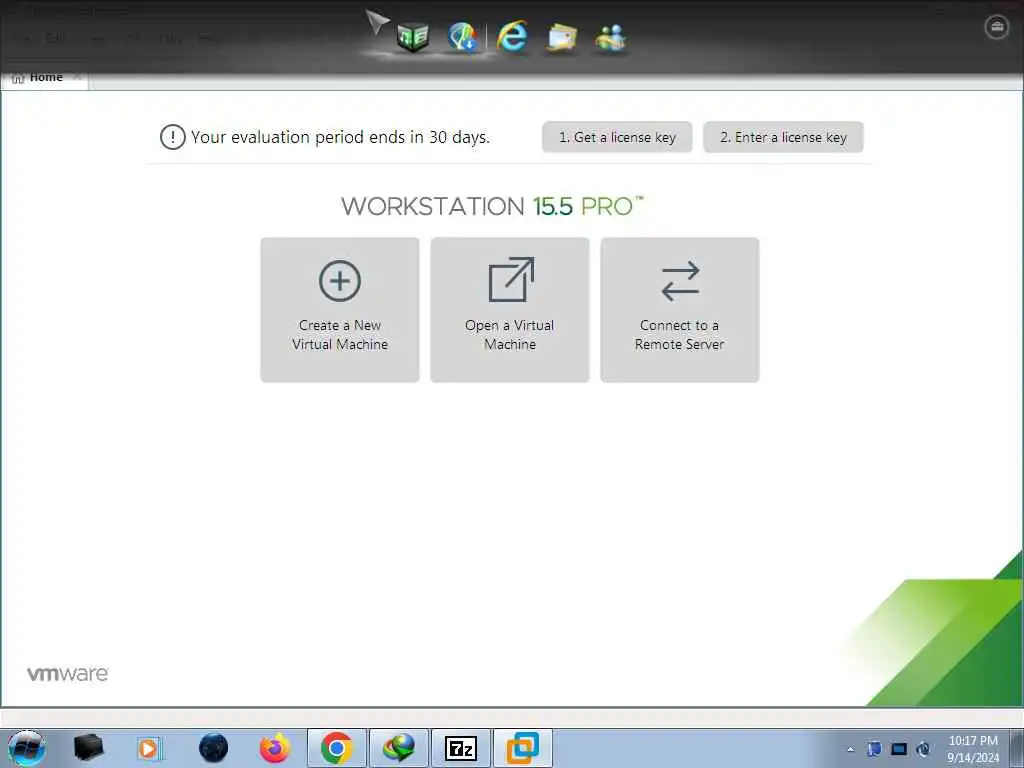The image size is (1024, 768).
Task: Click the Create a New Virtual Machine tile
Action: 340,310
